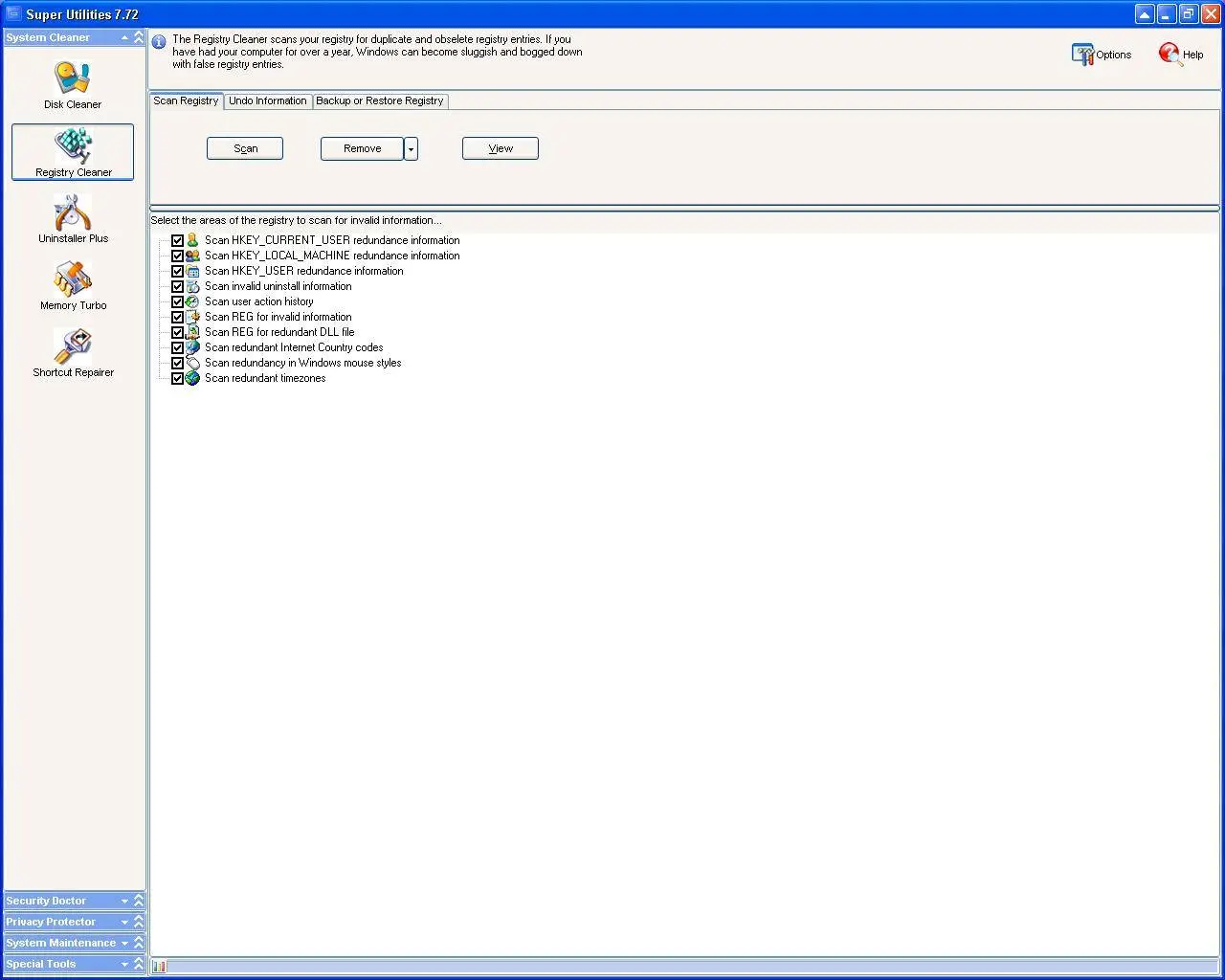Screen dimensions: 1225x980
Task: Expand Security Doctor with its double chevron
Action: tap(139, 901)
